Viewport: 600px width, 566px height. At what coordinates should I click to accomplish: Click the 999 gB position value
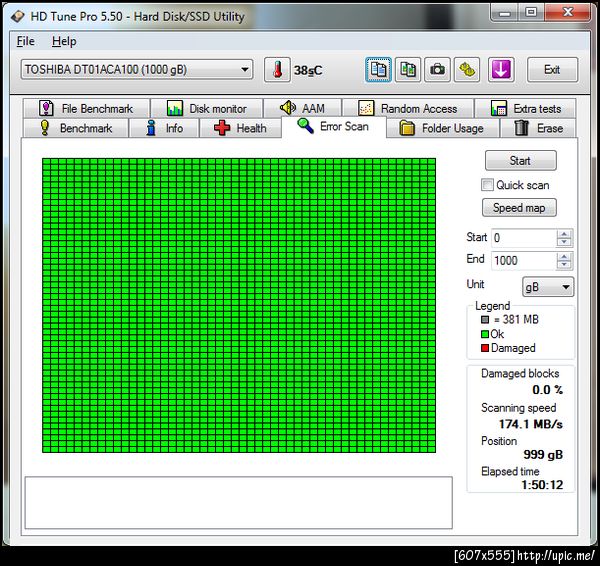point(543,455)
